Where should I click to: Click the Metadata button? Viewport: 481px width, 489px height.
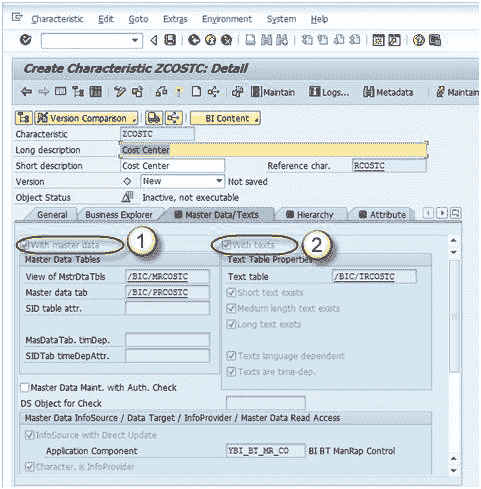coord(388,92)
